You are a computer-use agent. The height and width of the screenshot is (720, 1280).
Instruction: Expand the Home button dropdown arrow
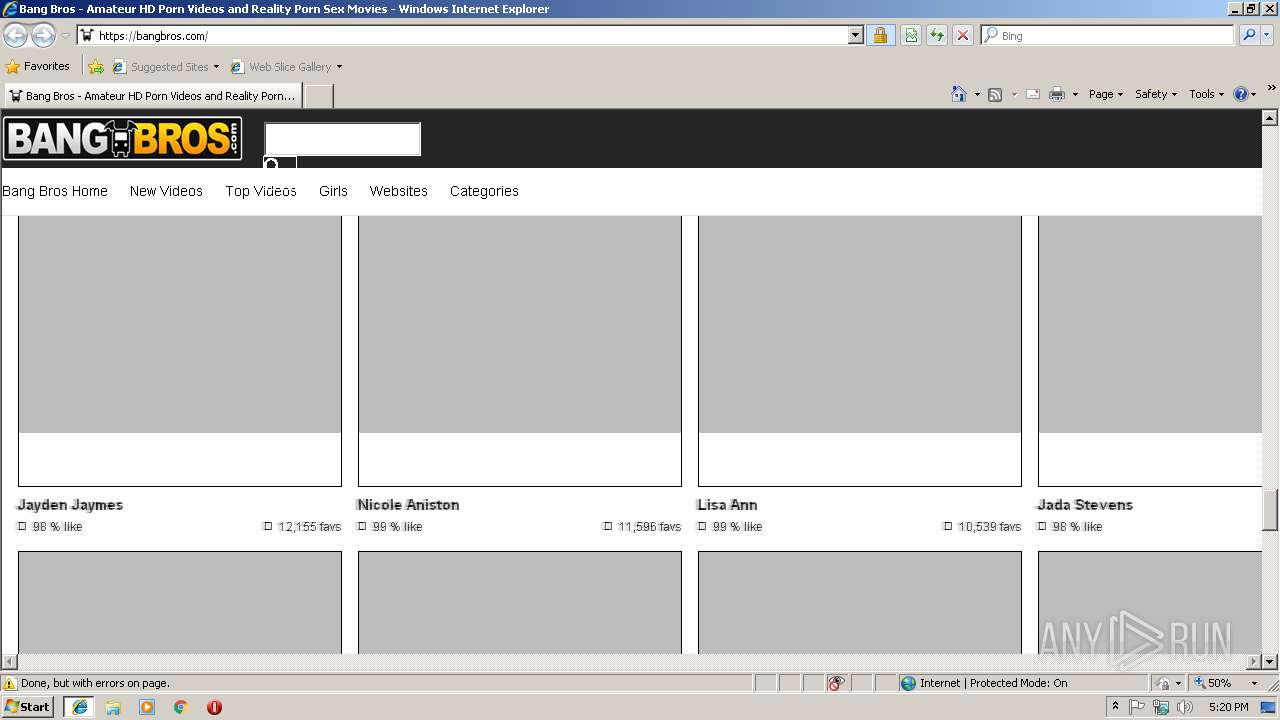tap(977, 94)
